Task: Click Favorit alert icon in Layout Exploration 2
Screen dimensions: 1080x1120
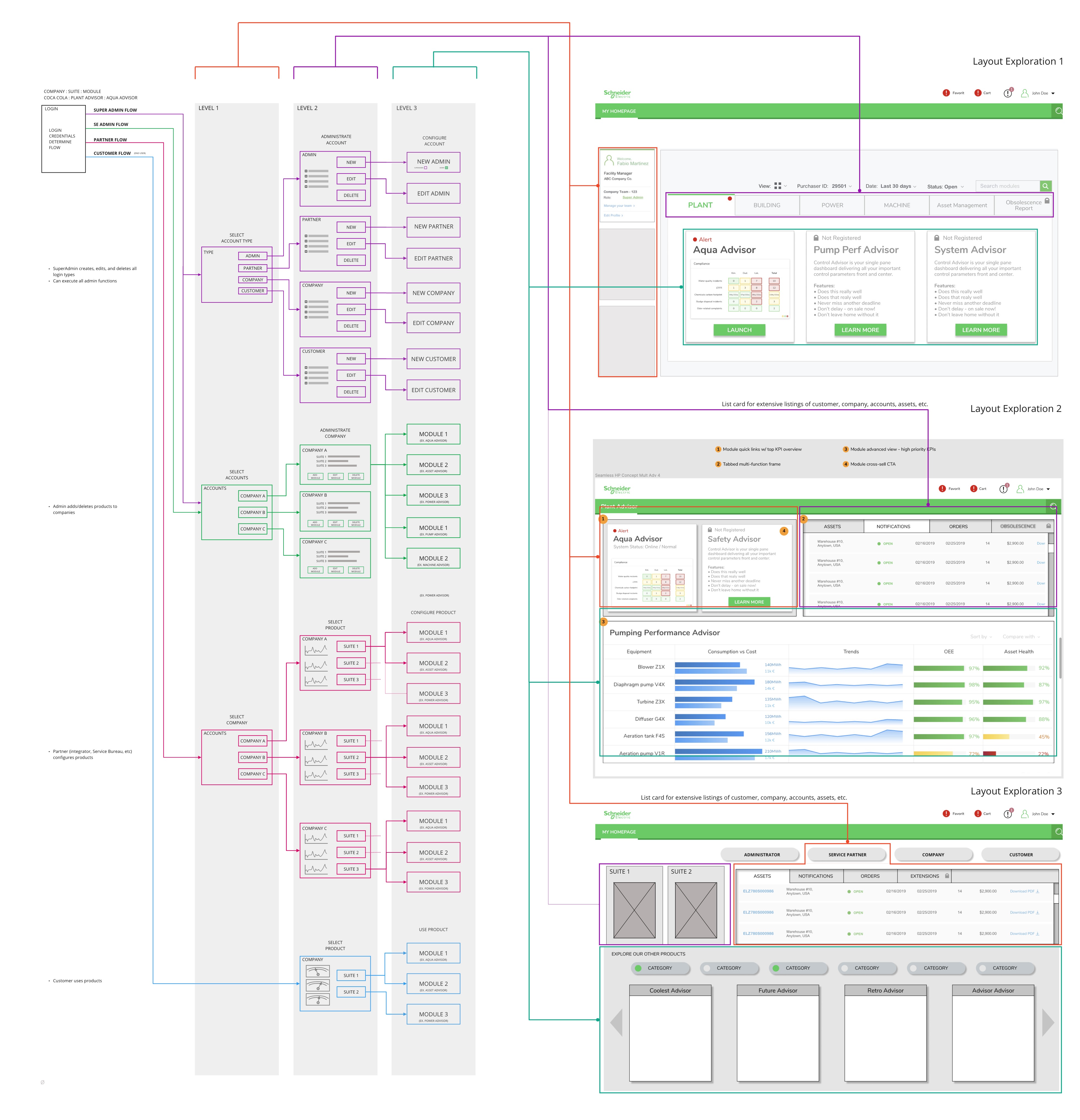Action: [x=942, y=489]
